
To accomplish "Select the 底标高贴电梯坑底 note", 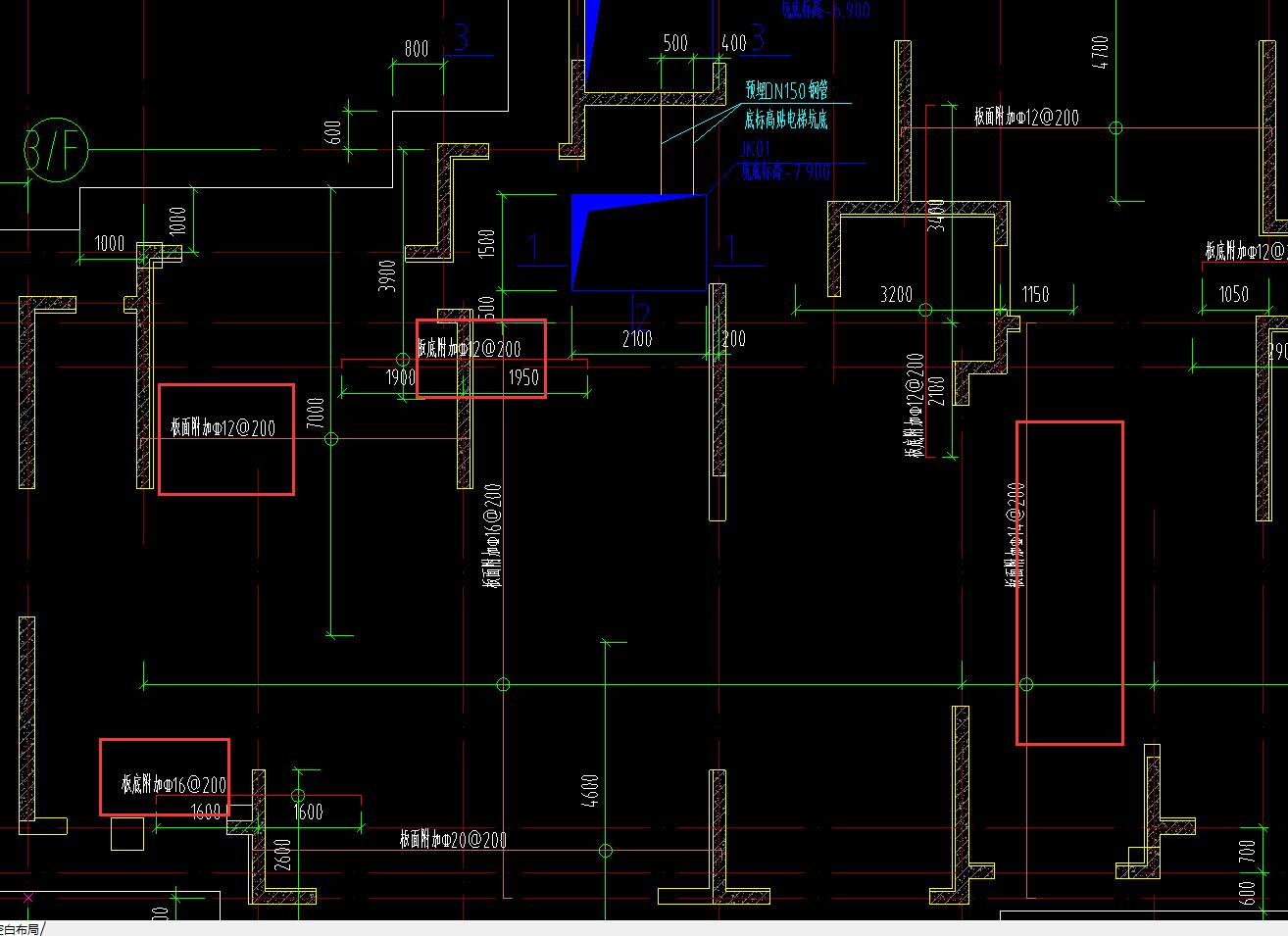I will 786,121.
